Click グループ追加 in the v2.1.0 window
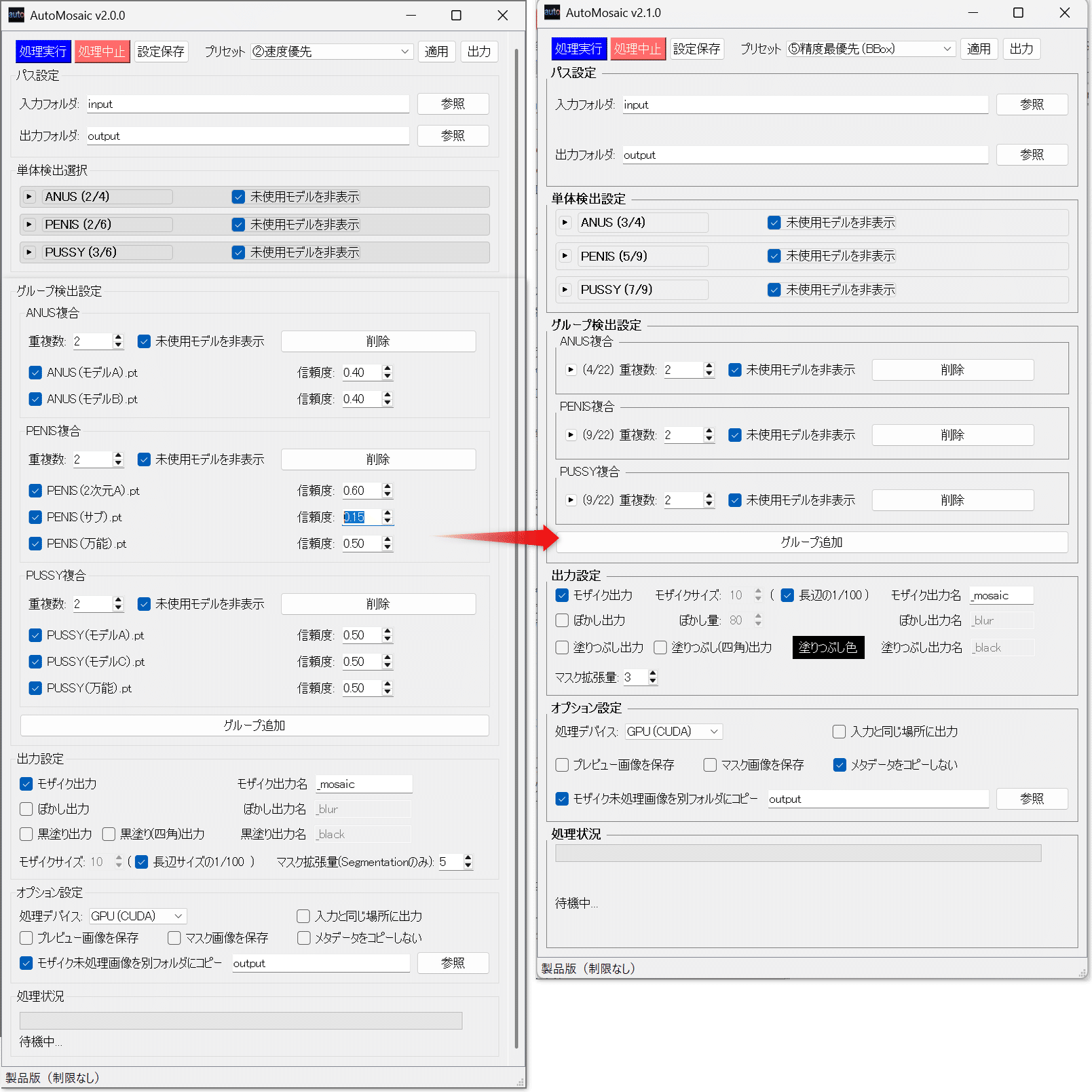Viewport: 1092px width, 1092px height. click(x=812, y=542)
